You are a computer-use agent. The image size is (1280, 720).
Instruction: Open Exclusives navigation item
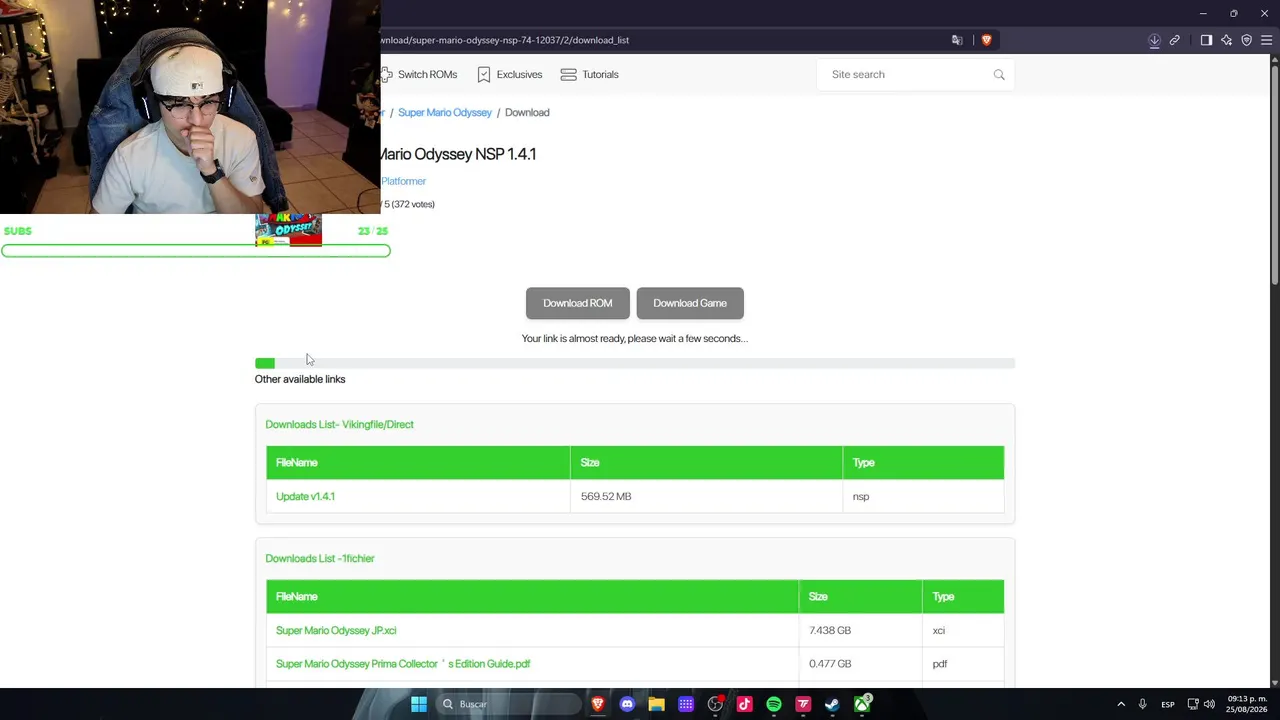tap(510, 75)
